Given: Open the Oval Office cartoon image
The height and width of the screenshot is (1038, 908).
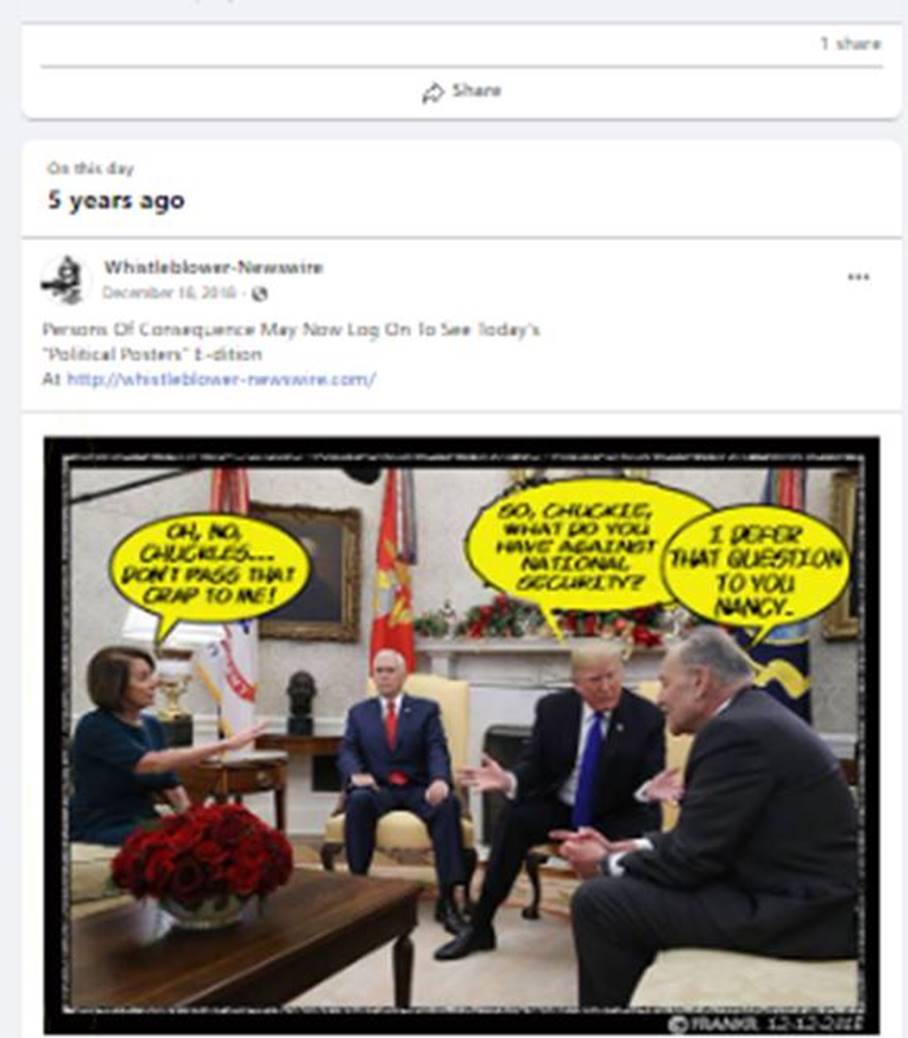Looking at the screenshot, I should (x=462, y=735).
